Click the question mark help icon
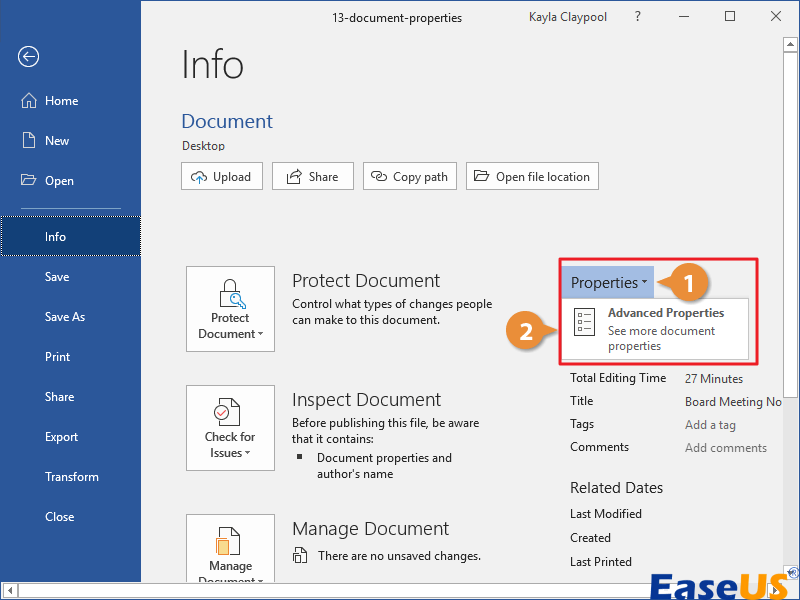The width and height of the screenshot is (800, 600). 638,17
